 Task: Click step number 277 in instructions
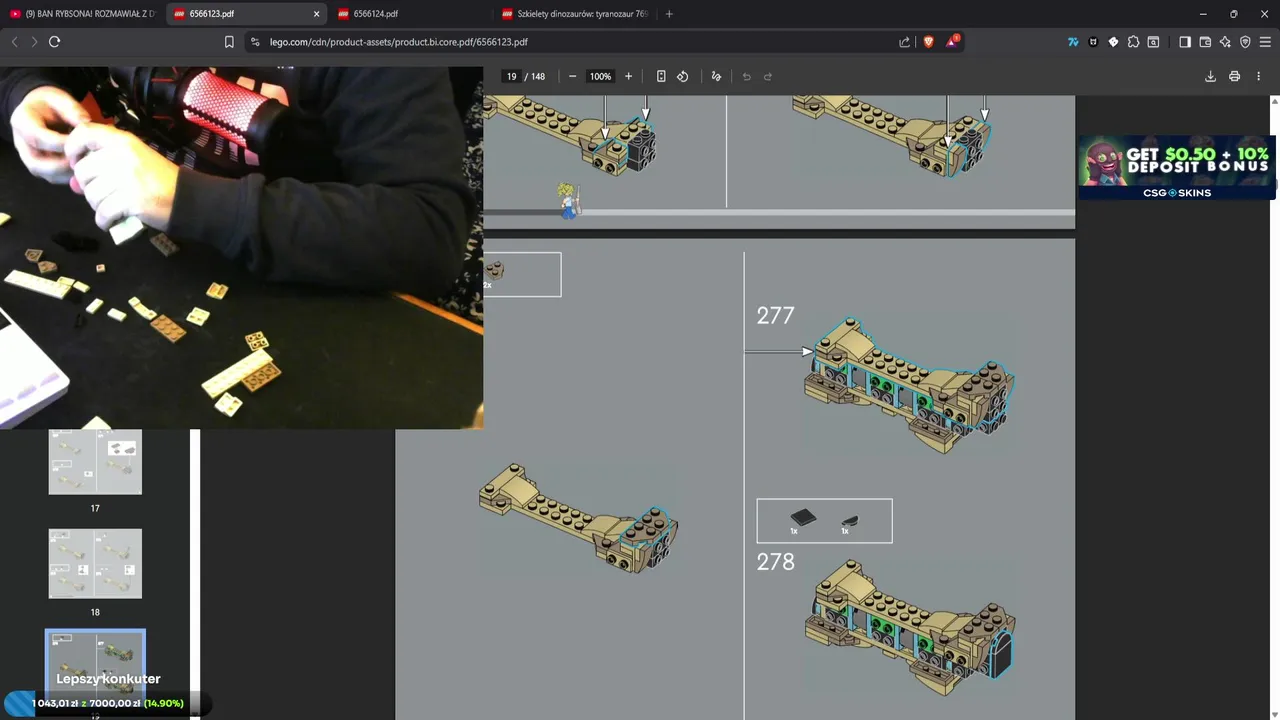coord(775,316)
